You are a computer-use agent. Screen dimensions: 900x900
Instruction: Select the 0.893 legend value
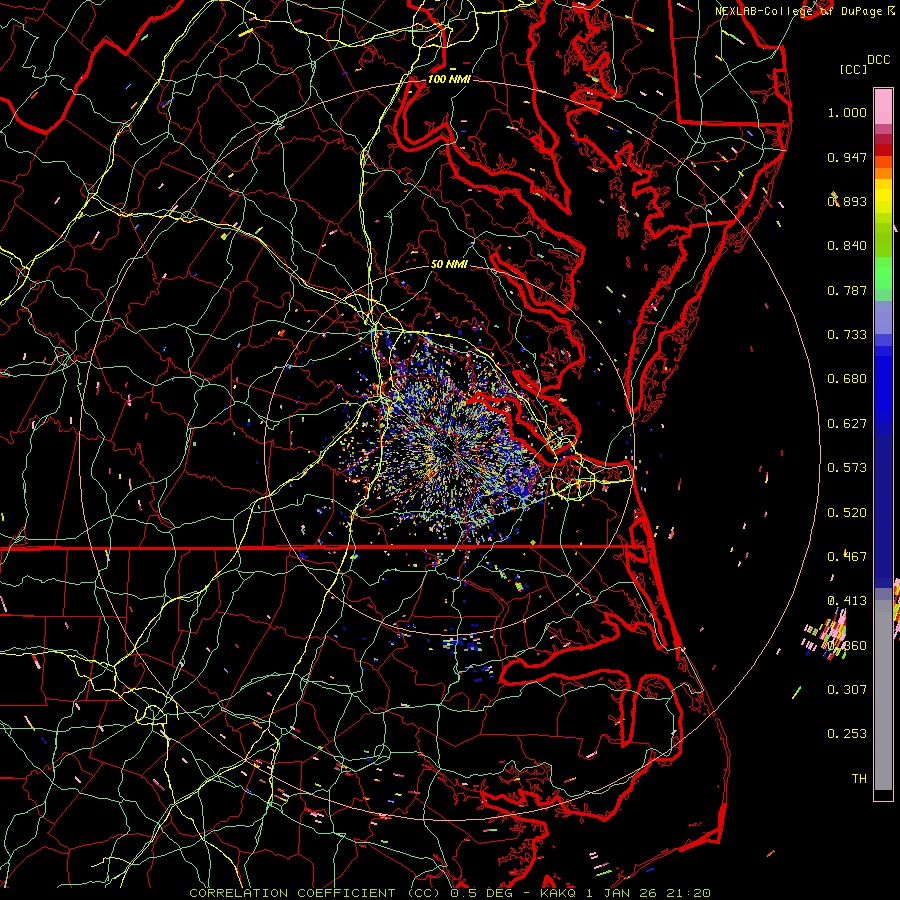coord(847,201)
